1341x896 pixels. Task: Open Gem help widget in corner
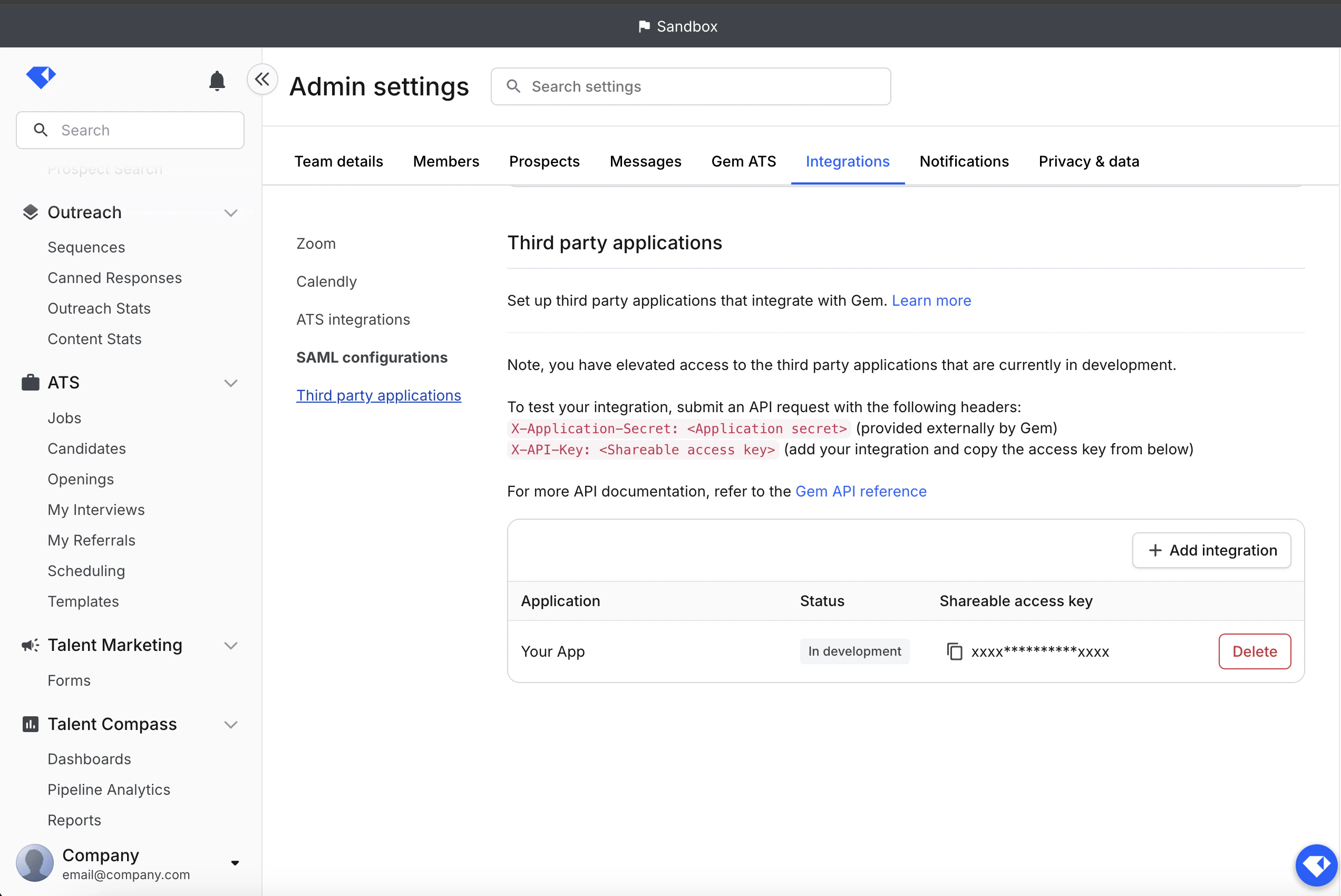(1316, 864)
